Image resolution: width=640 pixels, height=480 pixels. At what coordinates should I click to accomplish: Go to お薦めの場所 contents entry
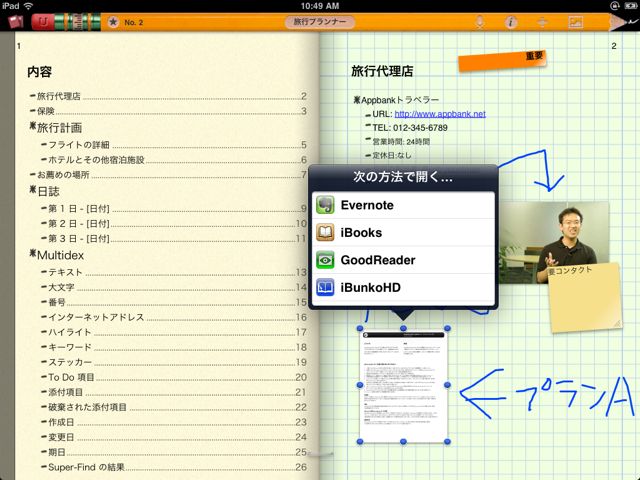[x=168, y=175]
